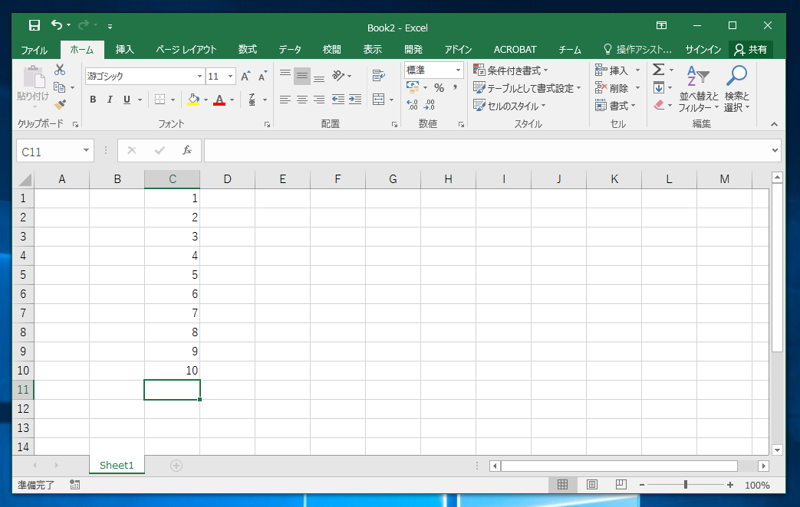Click the increase decimal icon
The width and height of the screenshot is (800, 507).
coord(412,105)
